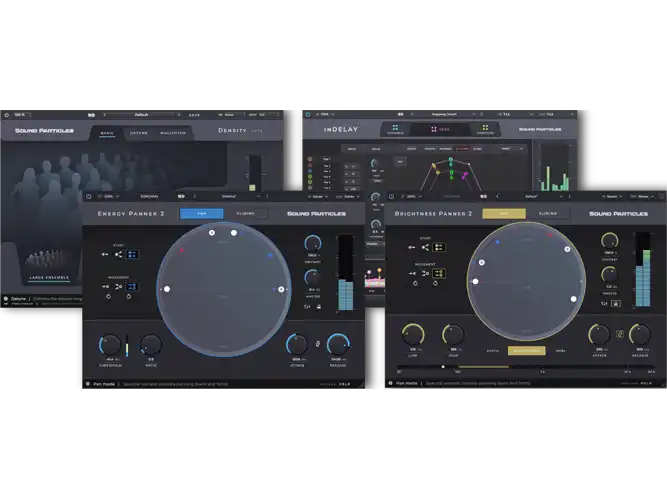This screenshot has width=667, height=500.
Task: Click Large Ensemble preset in Density
Action: click(x=49, y=266)
